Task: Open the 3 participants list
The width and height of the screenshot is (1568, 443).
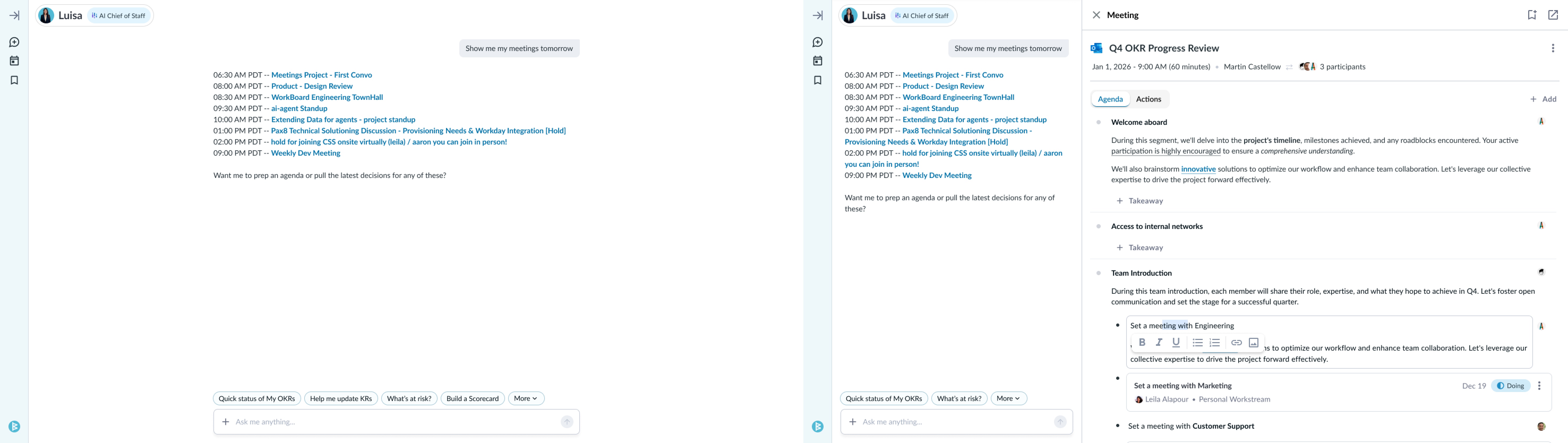Action: click(1333, 67)
